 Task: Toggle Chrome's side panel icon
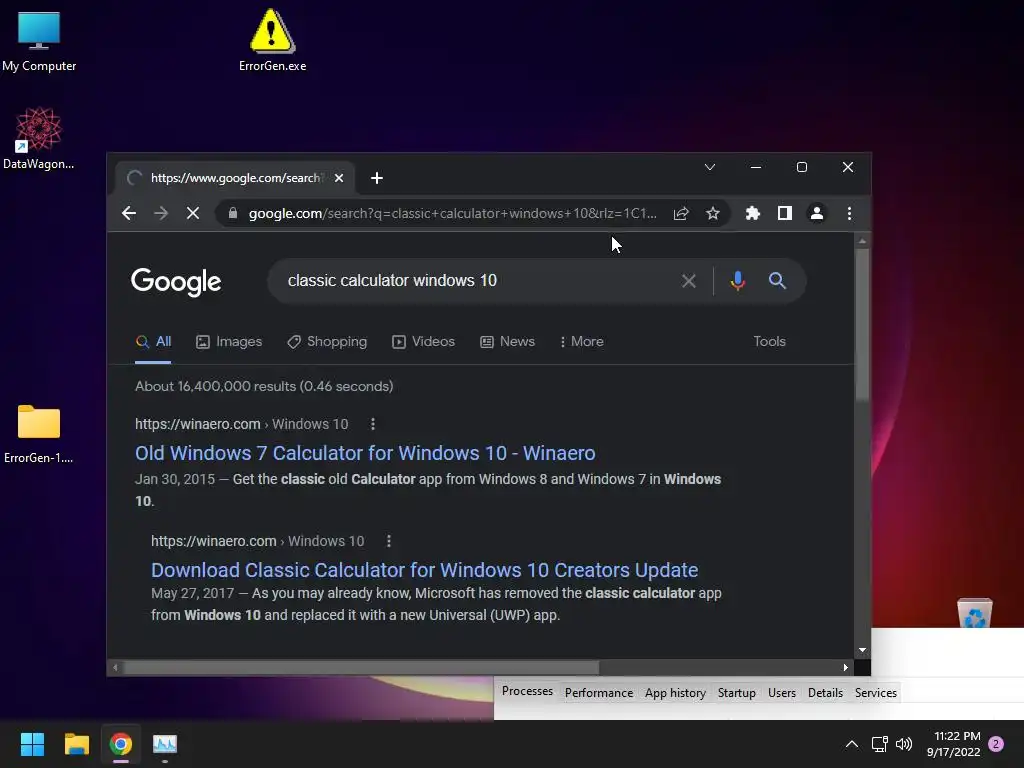[x=784, y=214]
